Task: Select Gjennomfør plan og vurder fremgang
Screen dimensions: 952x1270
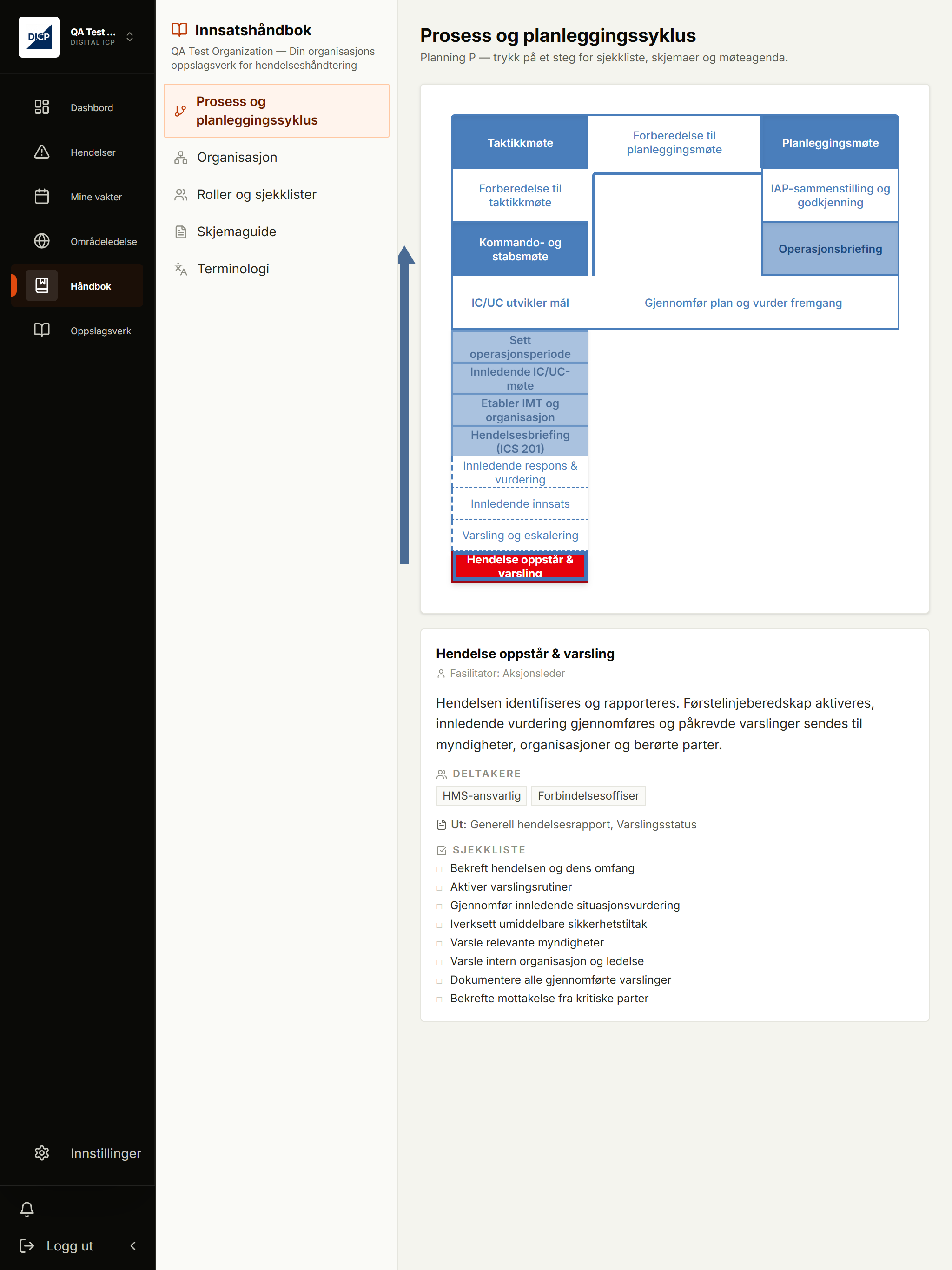Action: [x=743, y=303]
